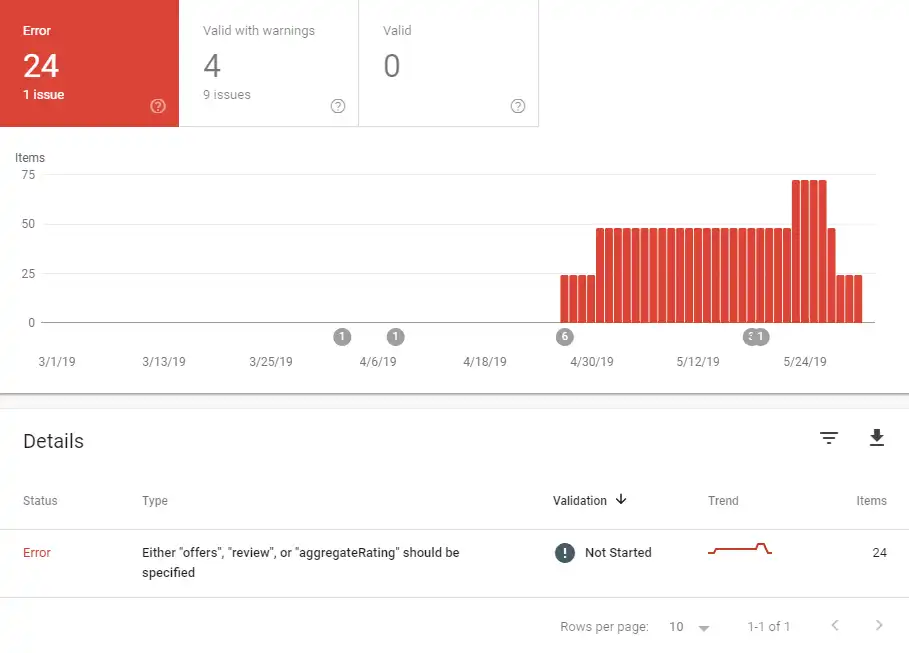Open the offers/review/aggregateRating error row
909x653 pixels.
pyautogui.click(x=454, y=563)
